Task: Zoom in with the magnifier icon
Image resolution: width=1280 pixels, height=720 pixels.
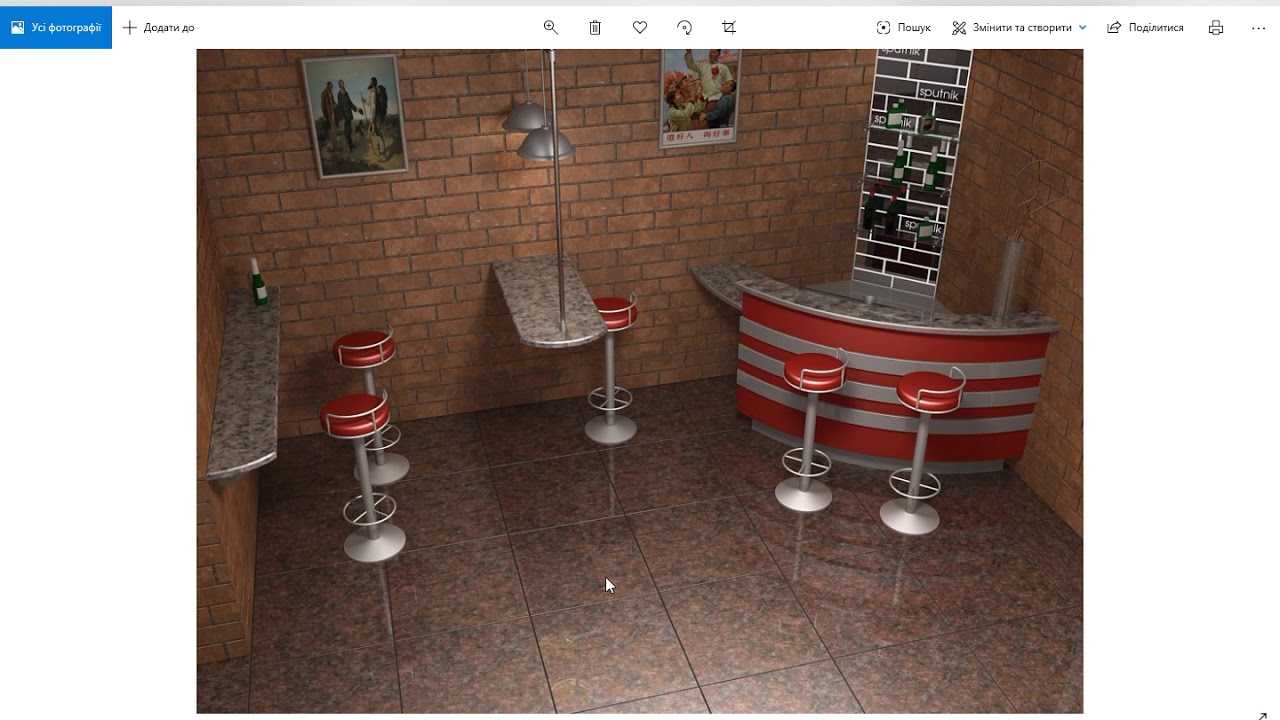Action: pos(550,28)
